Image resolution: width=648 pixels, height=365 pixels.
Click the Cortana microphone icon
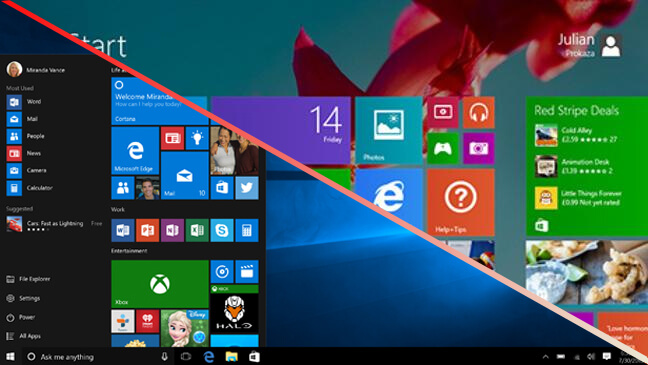pos(164,356)
